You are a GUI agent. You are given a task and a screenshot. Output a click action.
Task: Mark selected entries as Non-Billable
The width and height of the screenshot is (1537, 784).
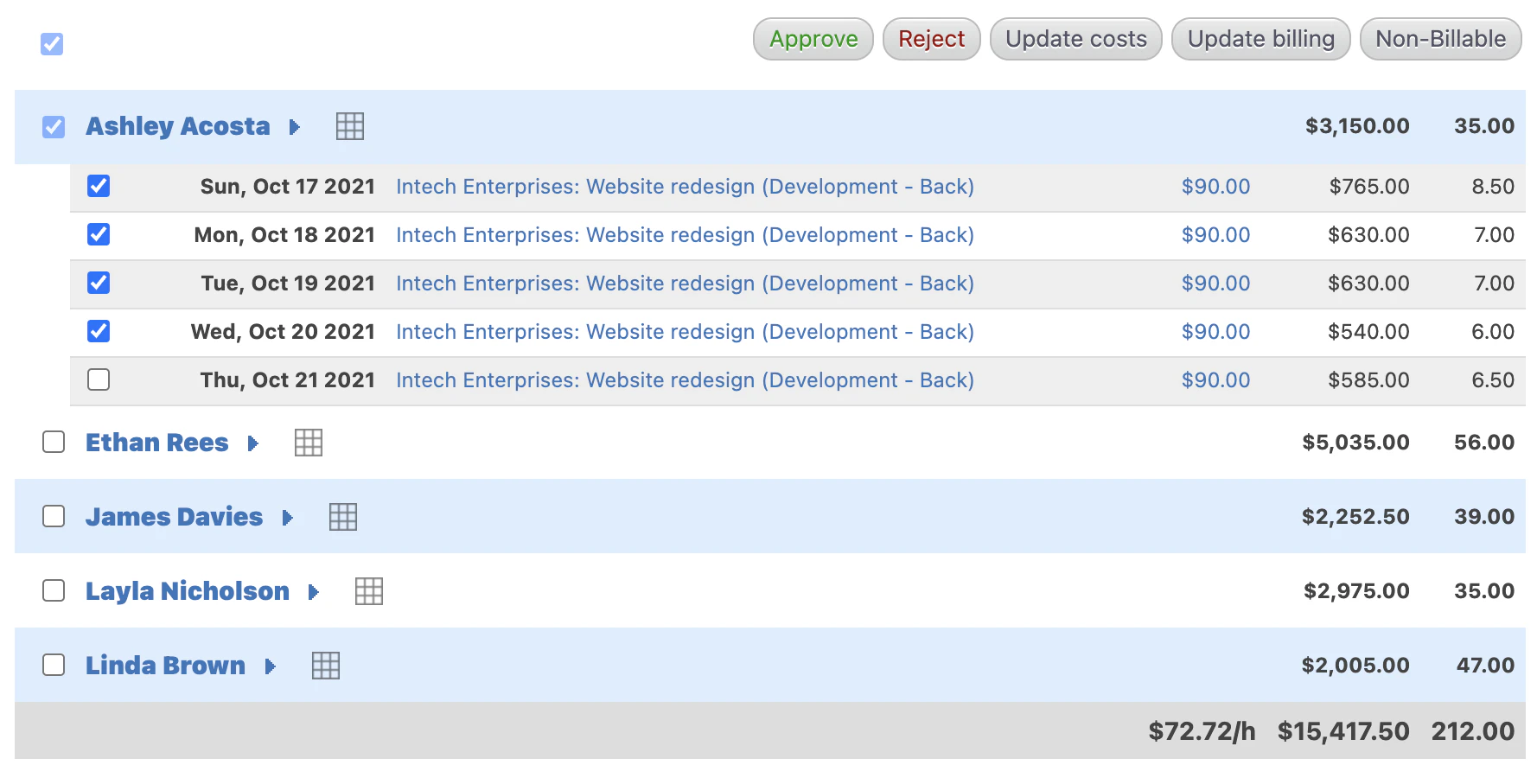point(1440,39)
